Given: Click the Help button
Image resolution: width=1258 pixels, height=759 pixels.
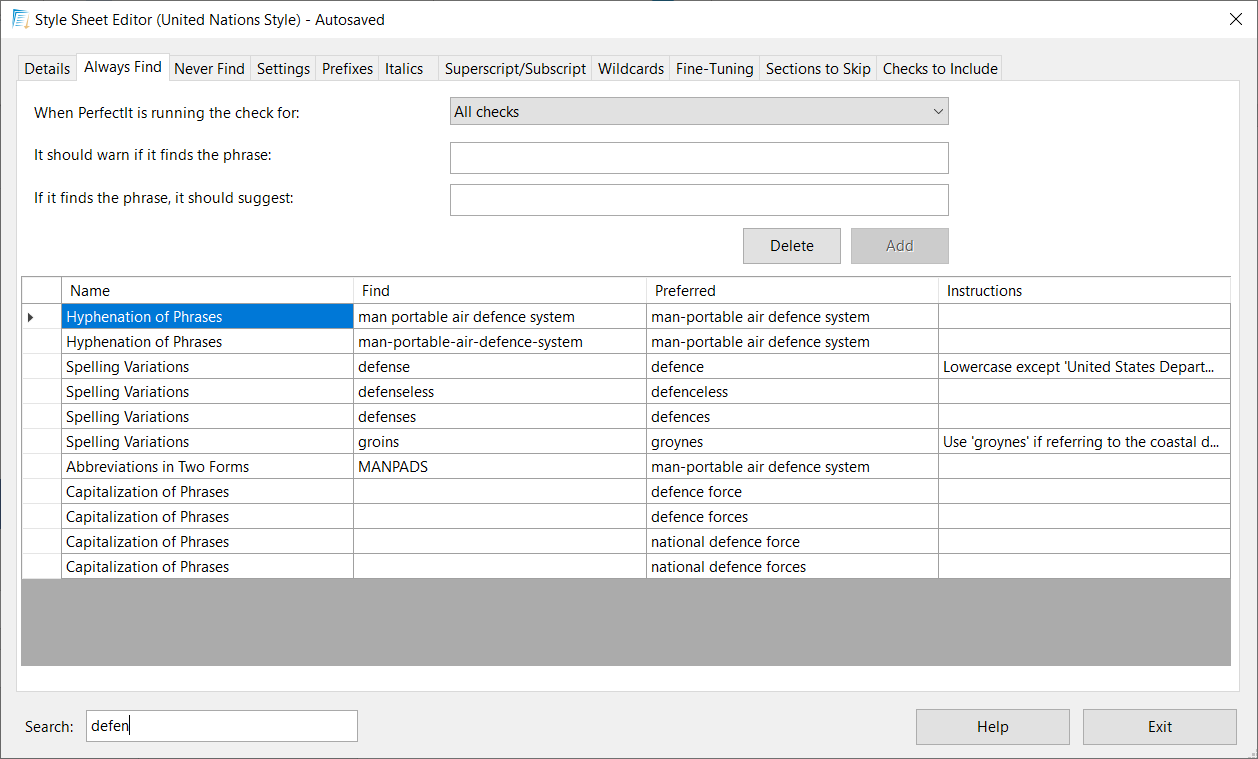Looking at the screenshot, I should point(992,727).
